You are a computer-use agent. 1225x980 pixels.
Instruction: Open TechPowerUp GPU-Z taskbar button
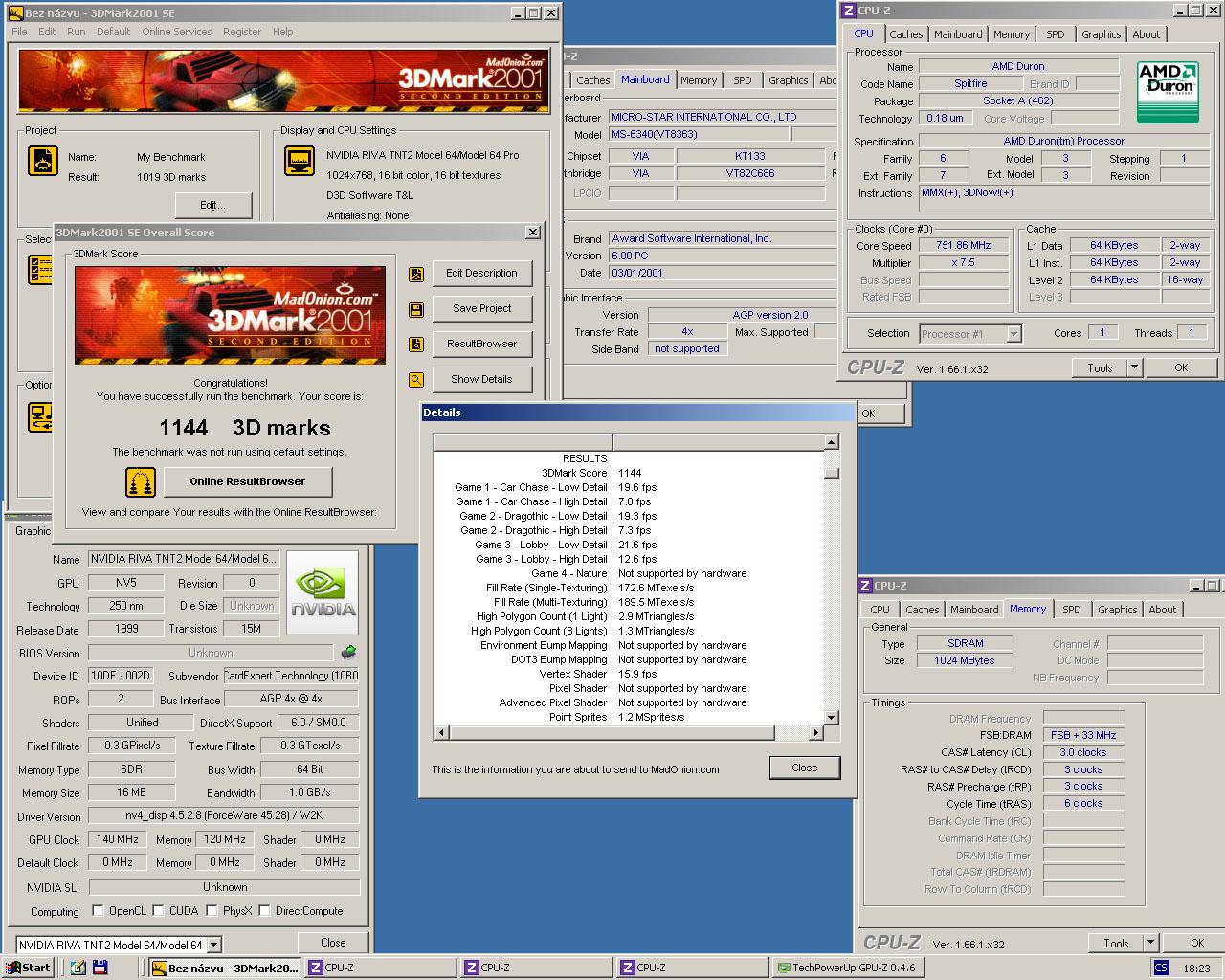pos(847,968)
